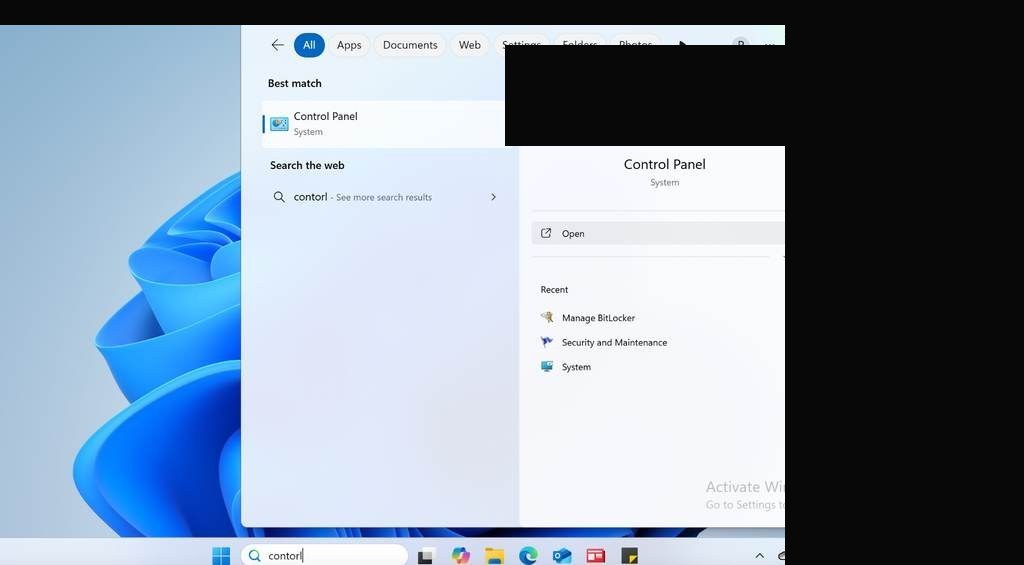The width and height of the screenshot is (1024, 565).
Task: Switch to the Web filter tab
Action: pyautogui.click(x=470, y=45)
